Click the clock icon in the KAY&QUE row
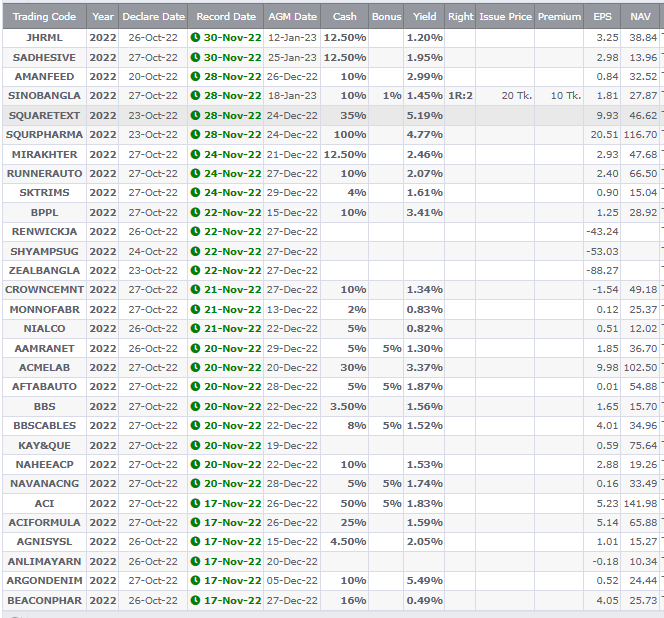Image resolution: width=664 pixels, height=618 pixels. tap(195, 445)
